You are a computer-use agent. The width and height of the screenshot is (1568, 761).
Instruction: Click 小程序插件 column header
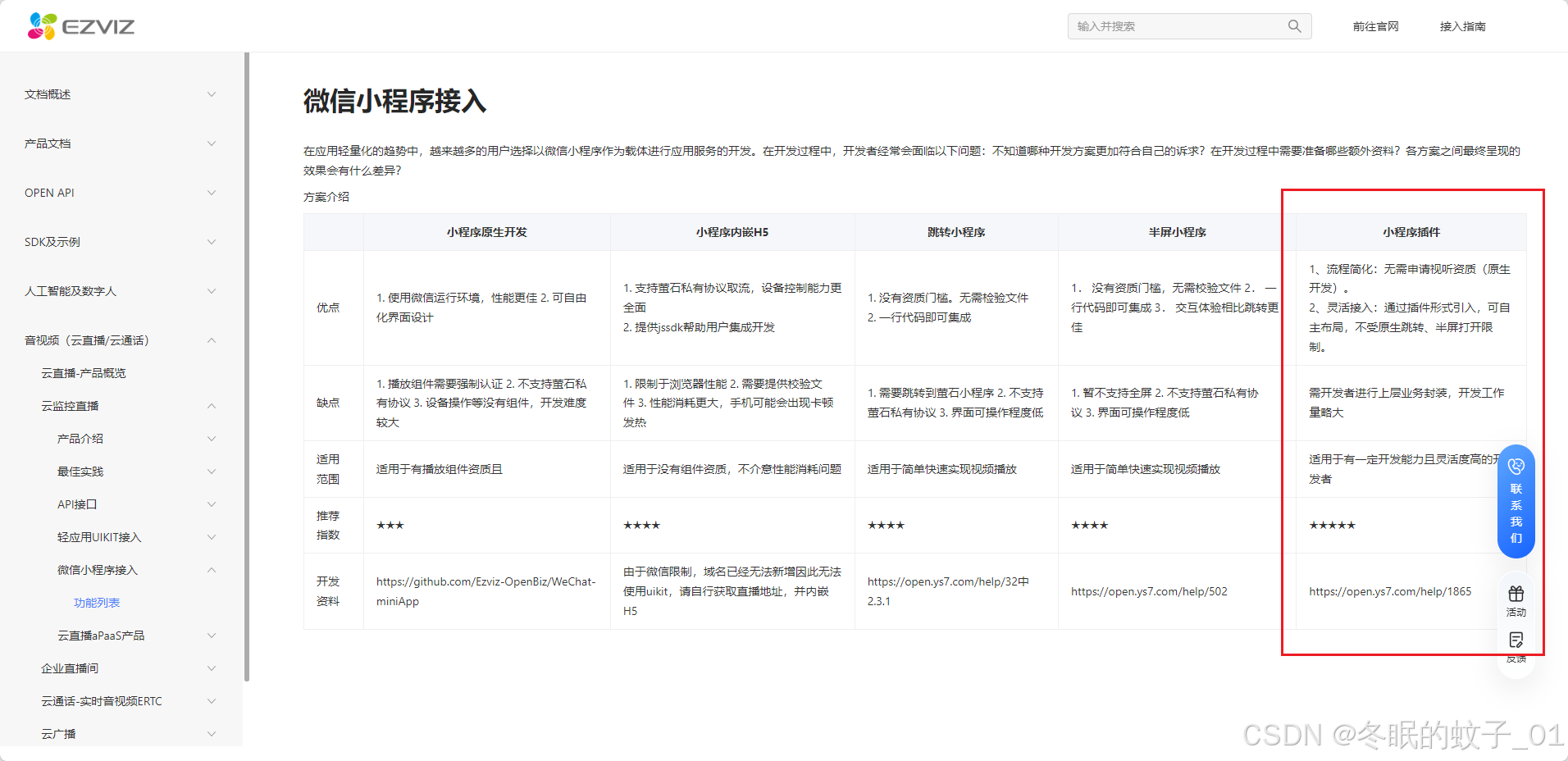[x=1411, y=232]
